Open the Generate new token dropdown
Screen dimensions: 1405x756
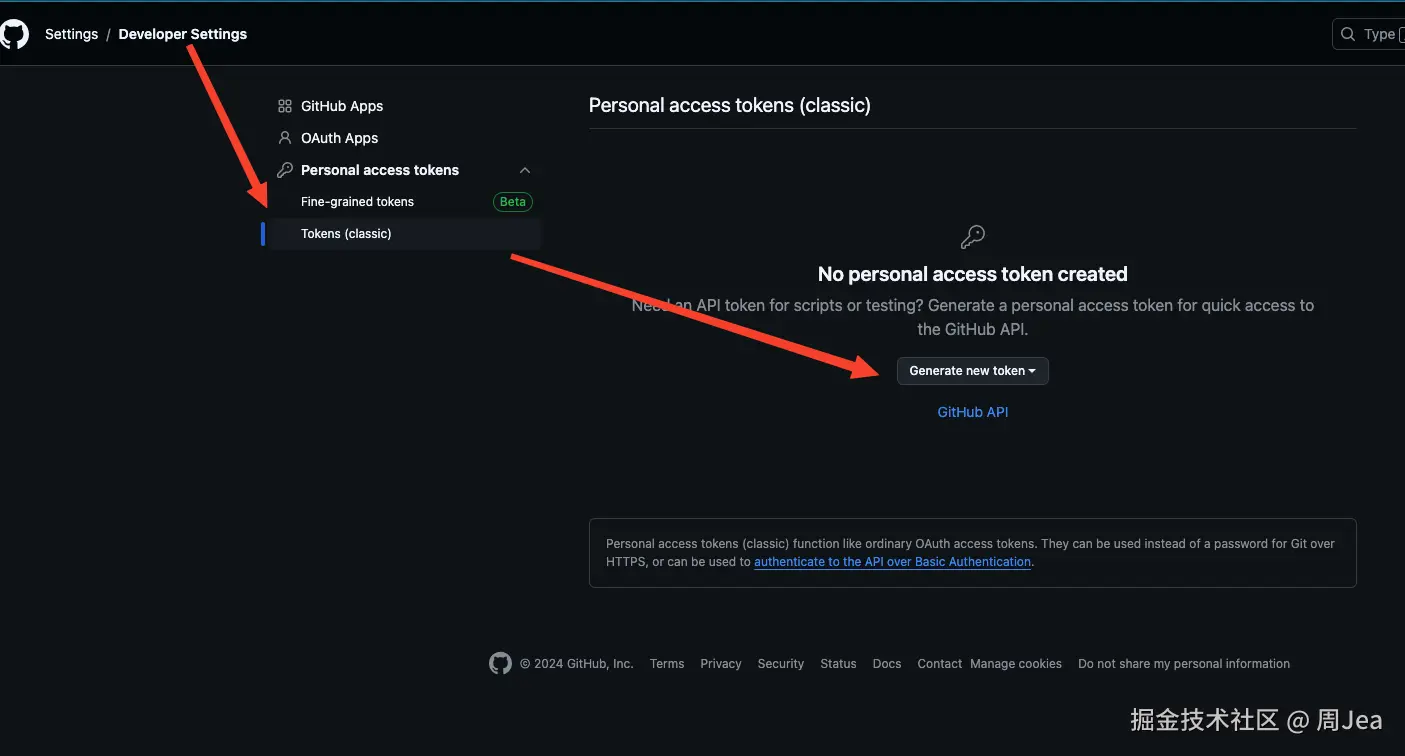click(972, 371)
